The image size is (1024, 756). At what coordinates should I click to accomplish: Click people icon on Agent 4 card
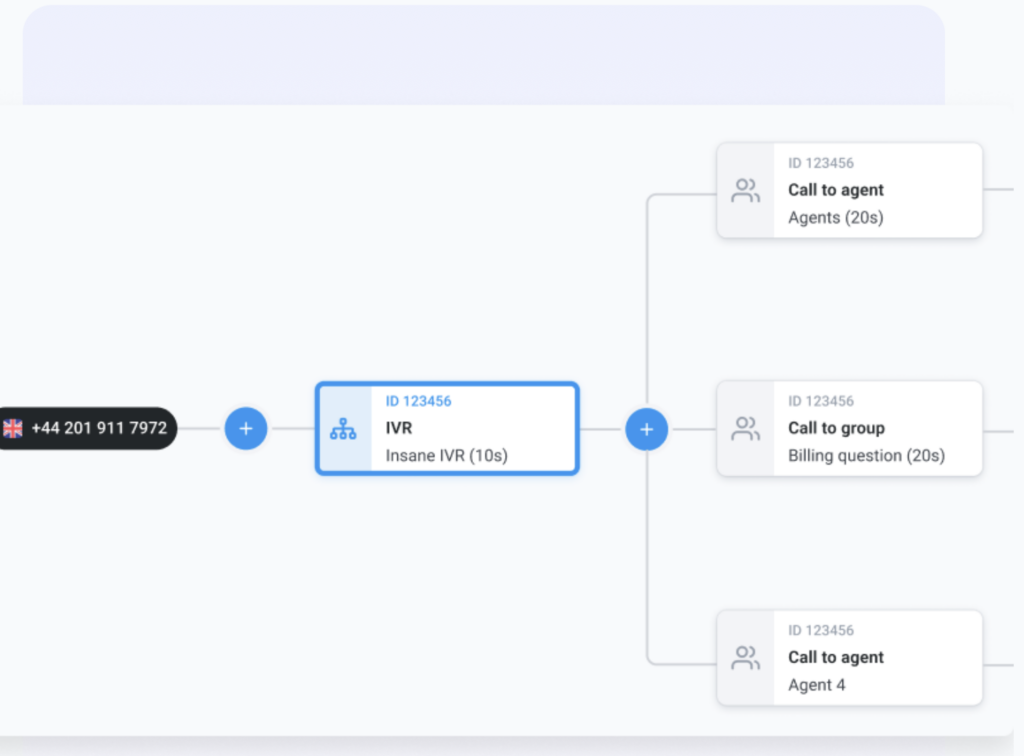745,658
